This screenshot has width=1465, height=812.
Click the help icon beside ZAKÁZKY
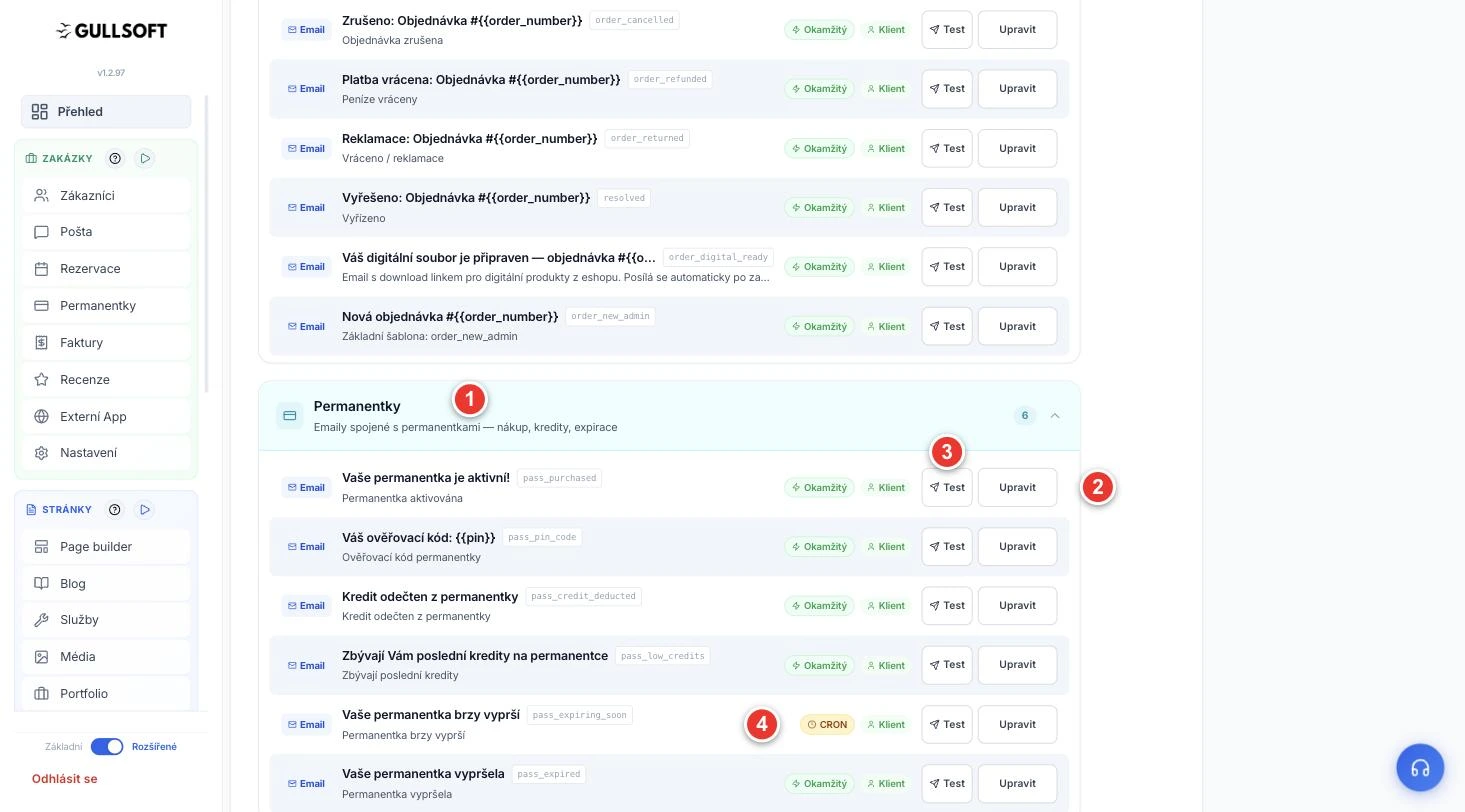pyautogui.click(x=115, y=158)
